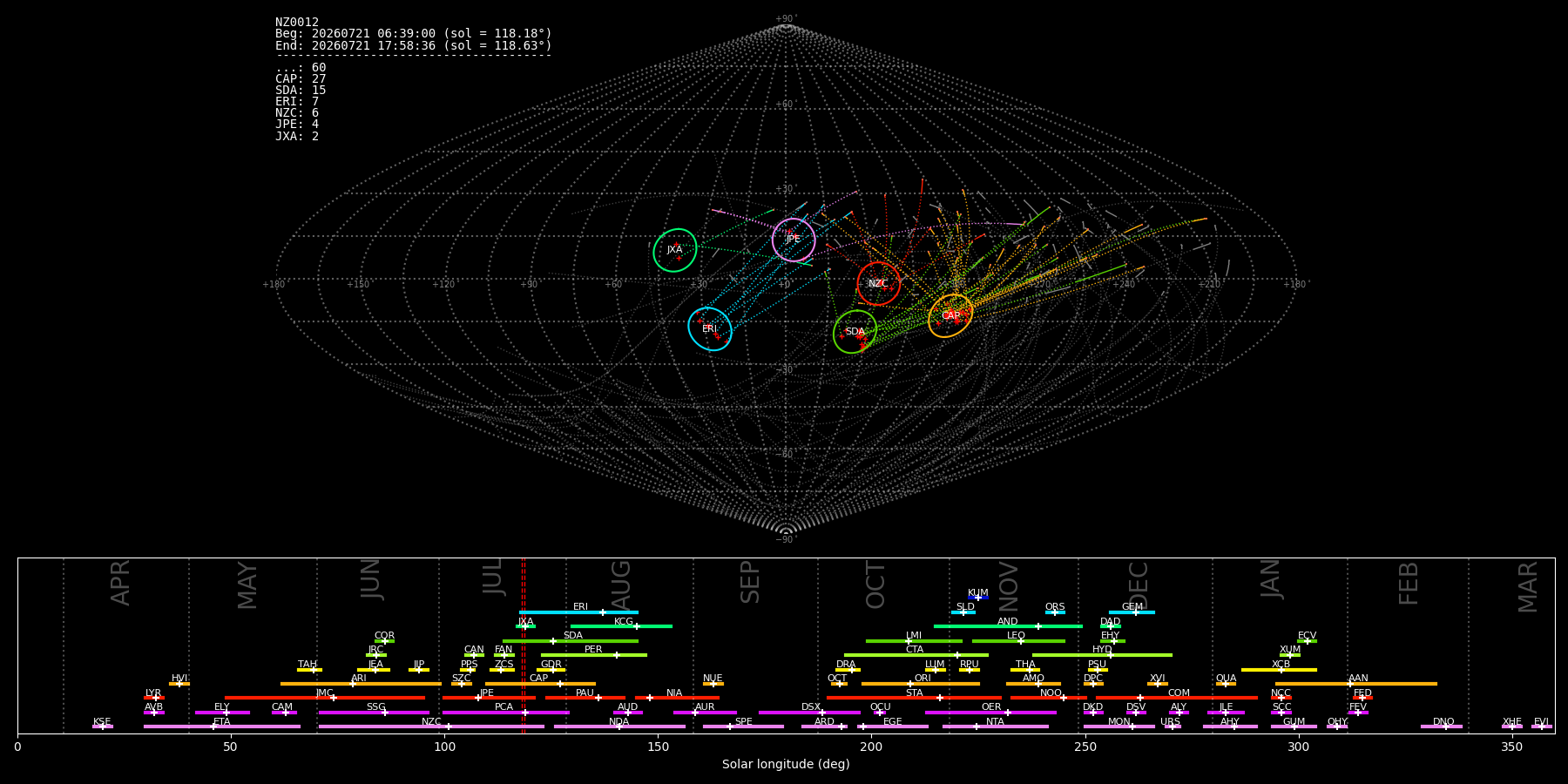This screenshot has width=1568, height=784.
Task: Click the NZC red radiant circle
Action: [x=878, y=283]
